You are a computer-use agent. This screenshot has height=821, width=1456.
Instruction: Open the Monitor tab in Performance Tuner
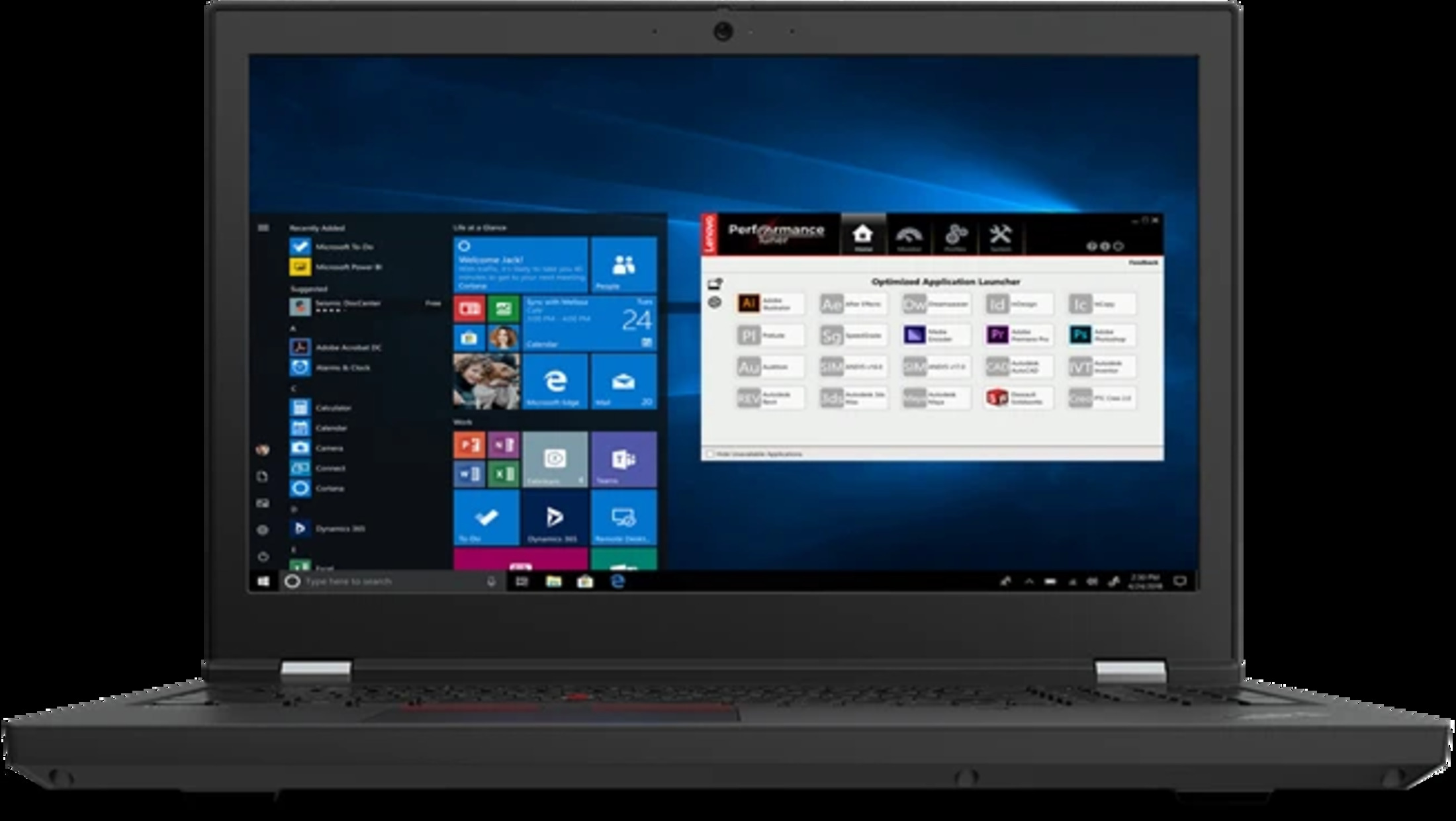click(x=909, y=237)
